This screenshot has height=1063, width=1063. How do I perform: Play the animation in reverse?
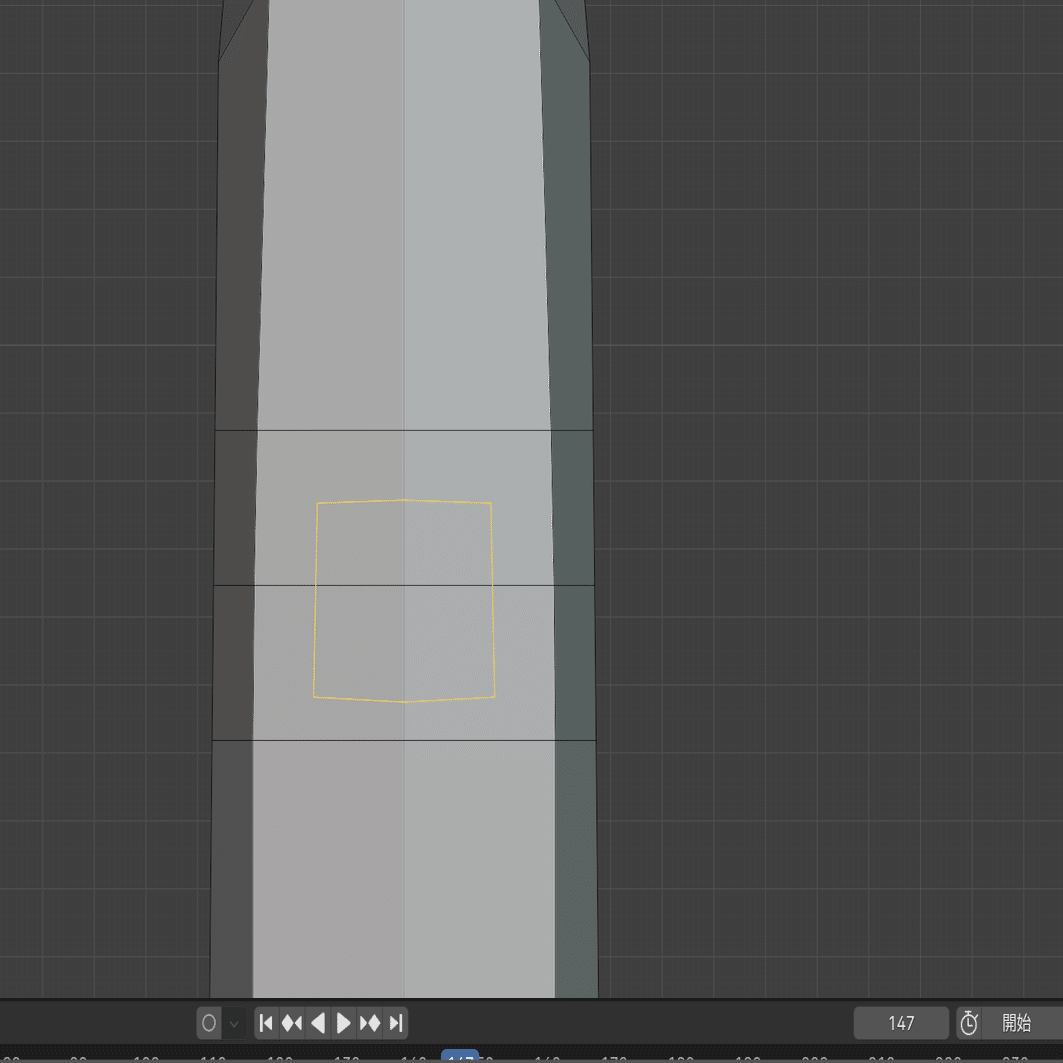(318, 1022)
